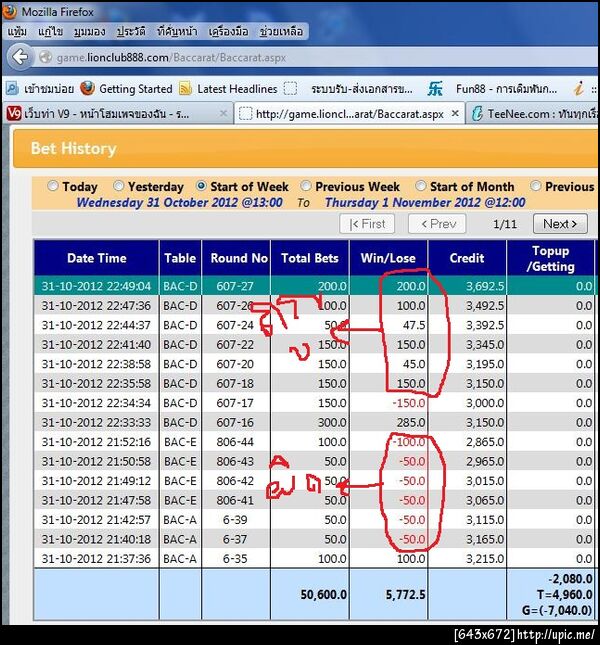Open the ที่คั่นหน้า (Bookmarks) menu
Viewport: 600px width, 645px height.
pyautogui.click(x=177, y=32)
